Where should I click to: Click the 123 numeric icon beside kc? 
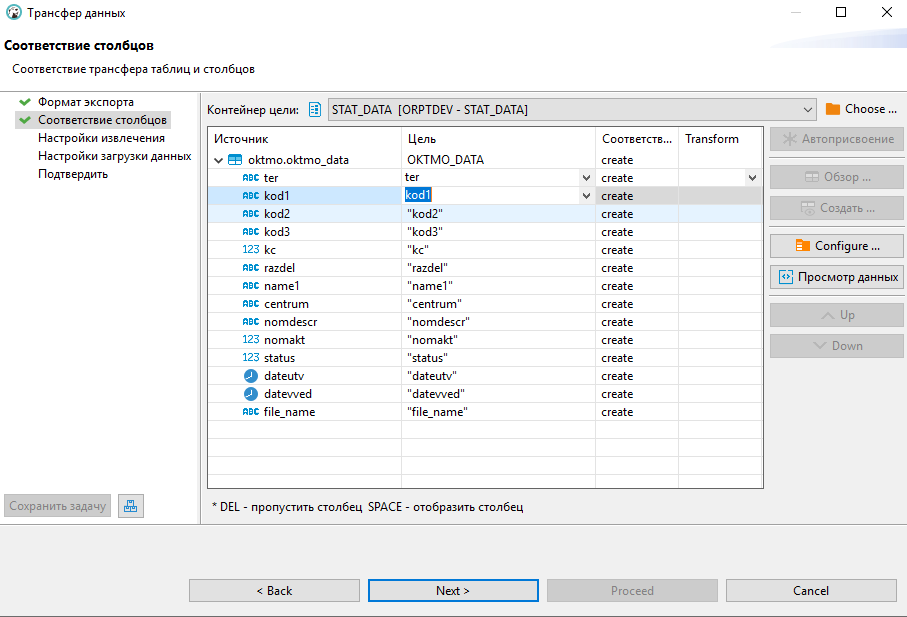250,249
